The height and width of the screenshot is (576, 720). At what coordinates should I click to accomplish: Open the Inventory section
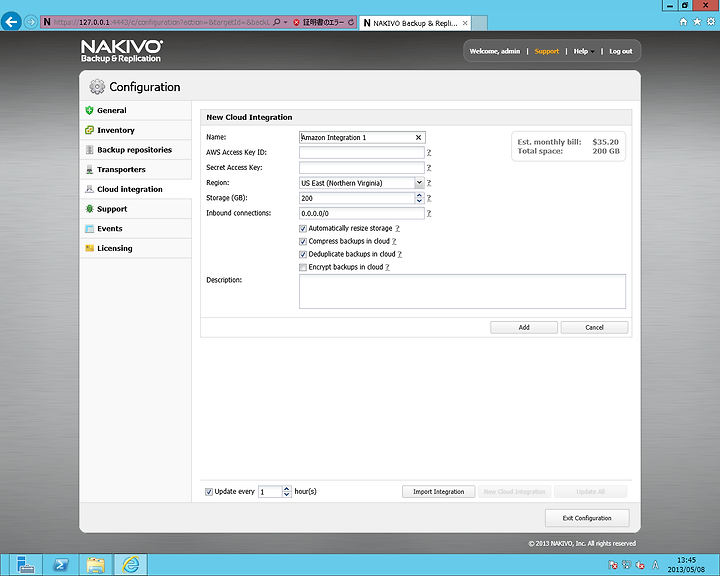[135, 130]
